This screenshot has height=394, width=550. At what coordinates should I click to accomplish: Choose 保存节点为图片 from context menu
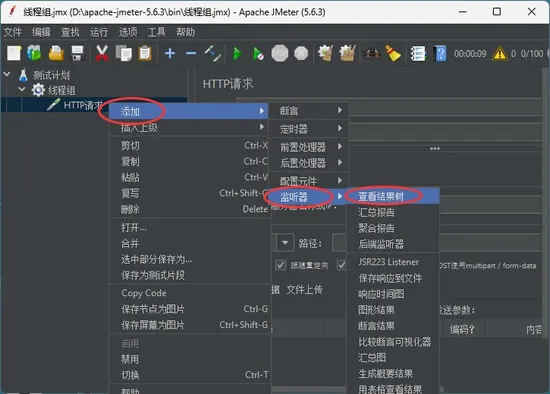(x=189, y=309)
